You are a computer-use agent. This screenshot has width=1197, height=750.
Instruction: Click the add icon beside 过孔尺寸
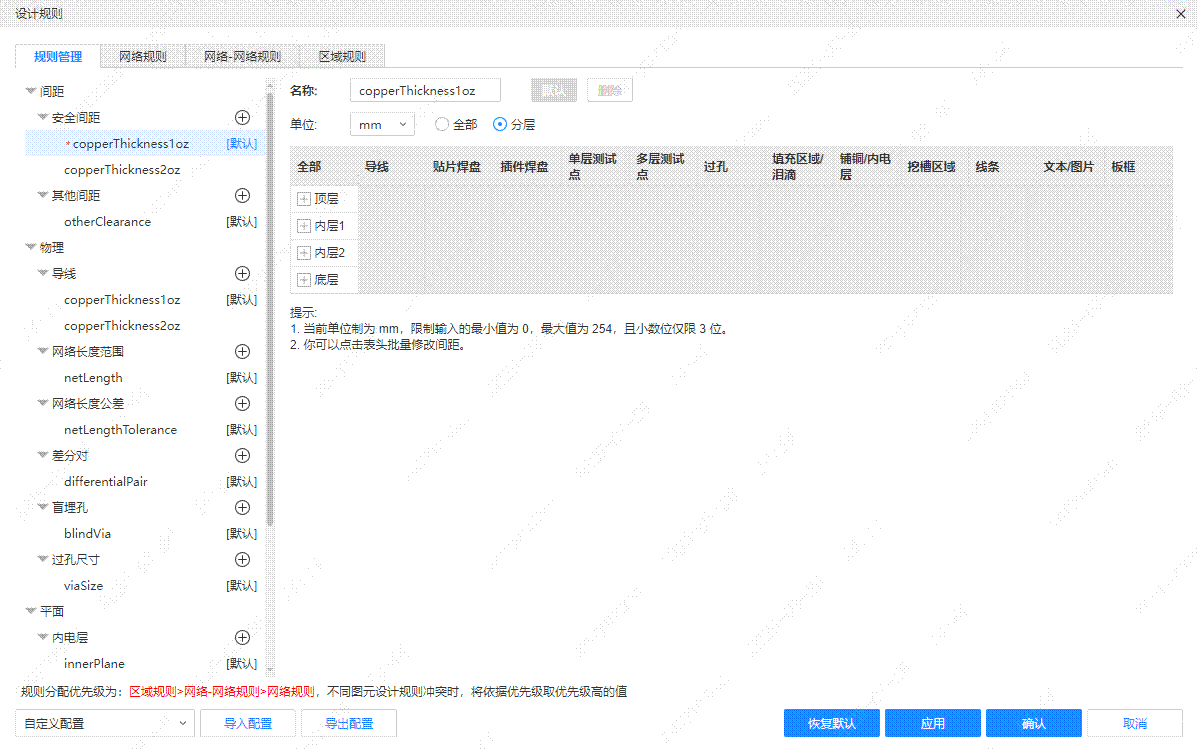242,559
